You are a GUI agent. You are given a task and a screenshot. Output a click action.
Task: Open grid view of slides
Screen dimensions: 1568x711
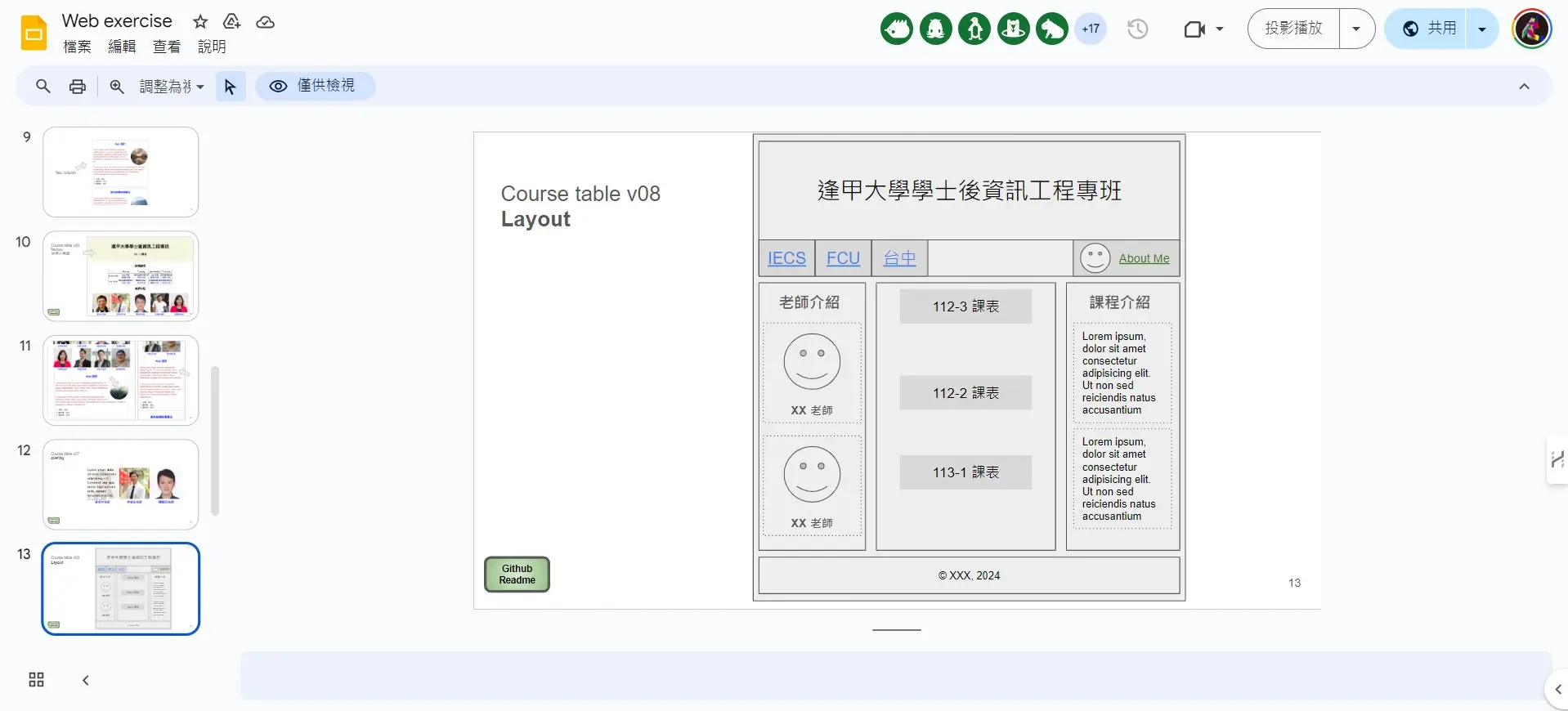pyautogui.click(x=36, y=680)
